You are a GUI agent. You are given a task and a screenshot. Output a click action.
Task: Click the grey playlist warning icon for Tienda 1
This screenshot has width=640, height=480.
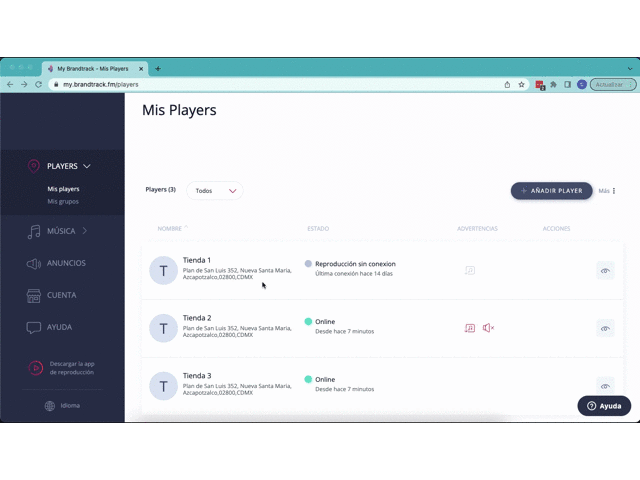click(x=470, y=270)
